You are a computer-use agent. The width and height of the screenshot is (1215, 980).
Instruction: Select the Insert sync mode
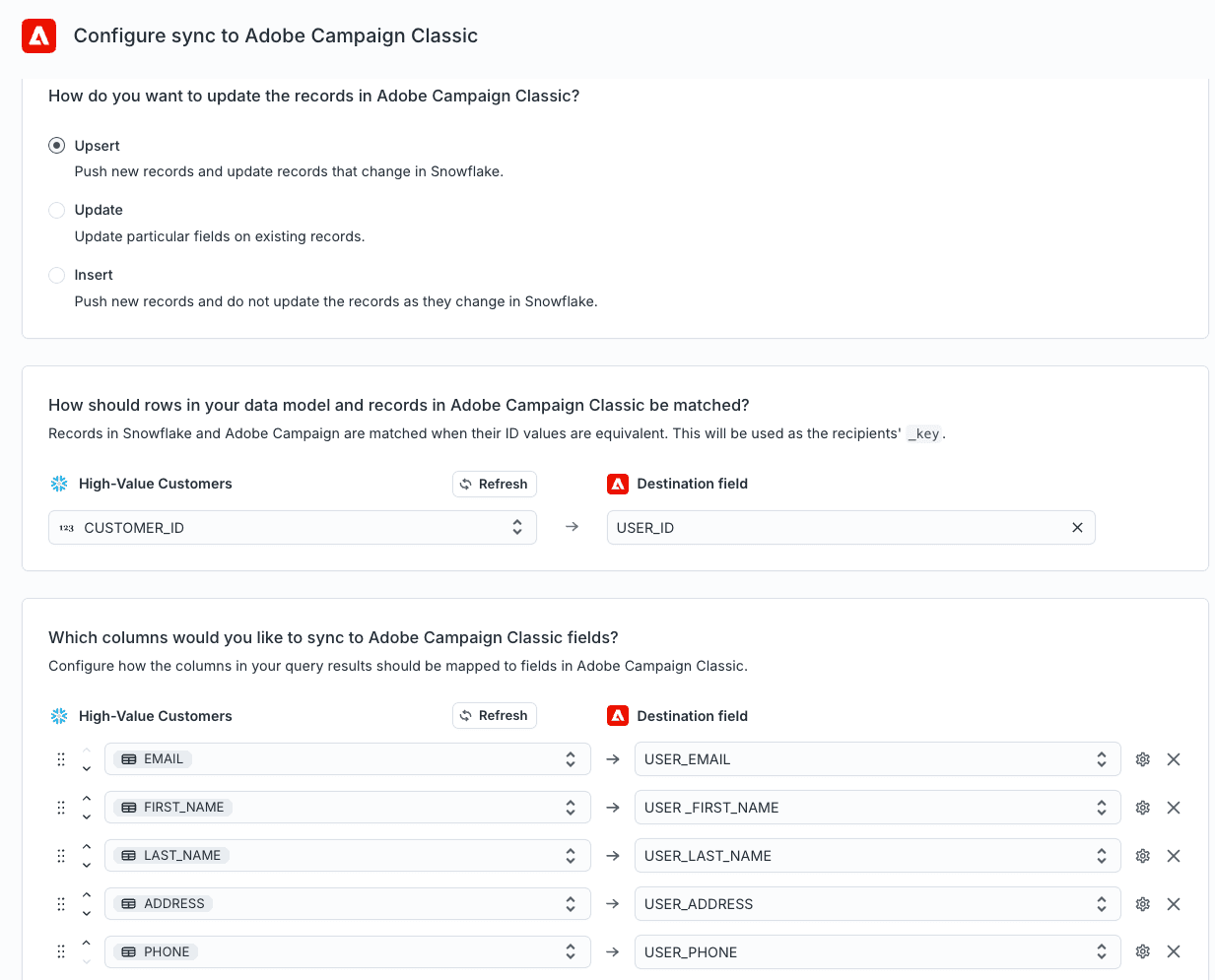click(57, 275)
